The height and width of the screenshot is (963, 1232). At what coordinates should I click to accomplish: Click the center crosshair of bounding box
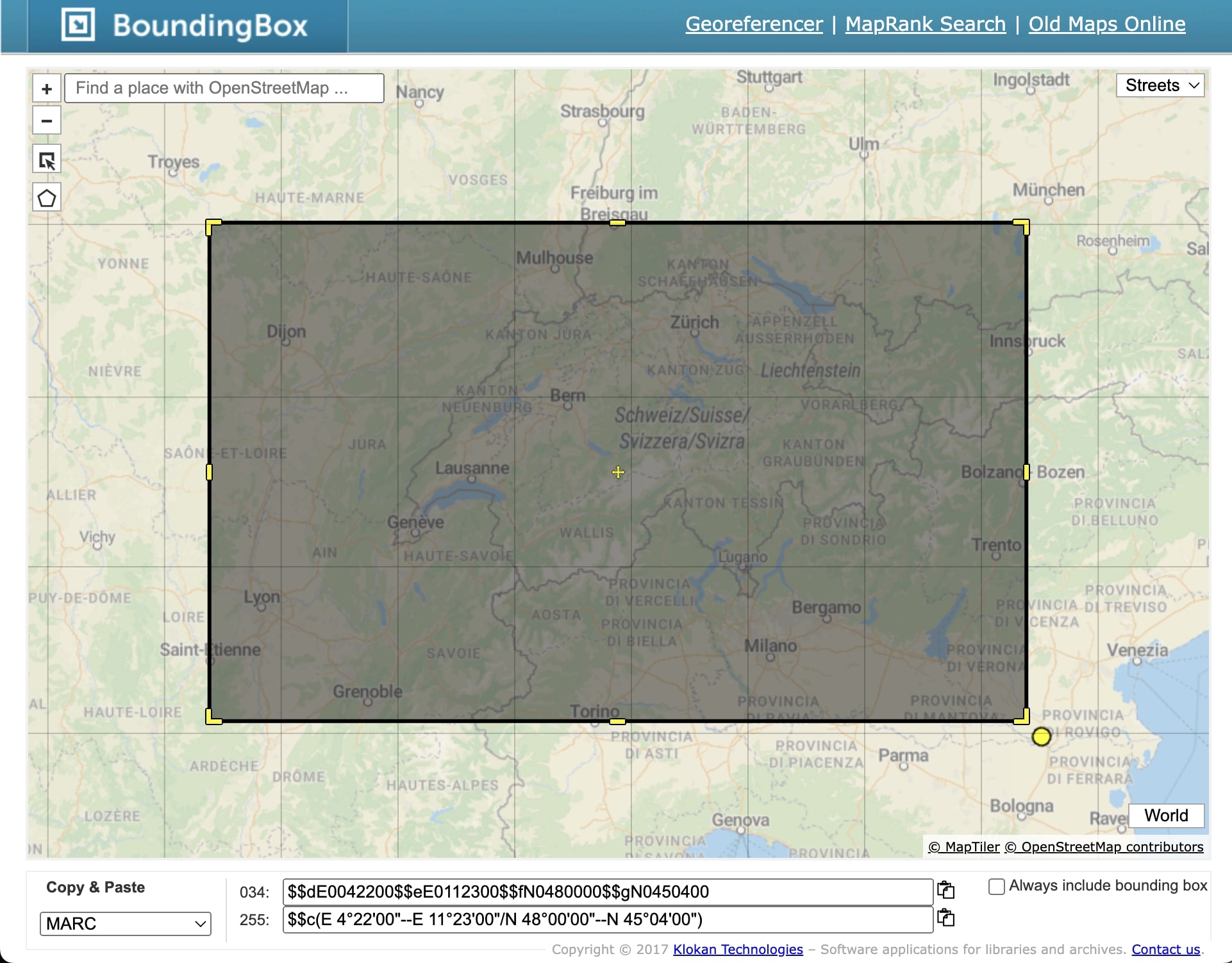(x=618, y=473)
